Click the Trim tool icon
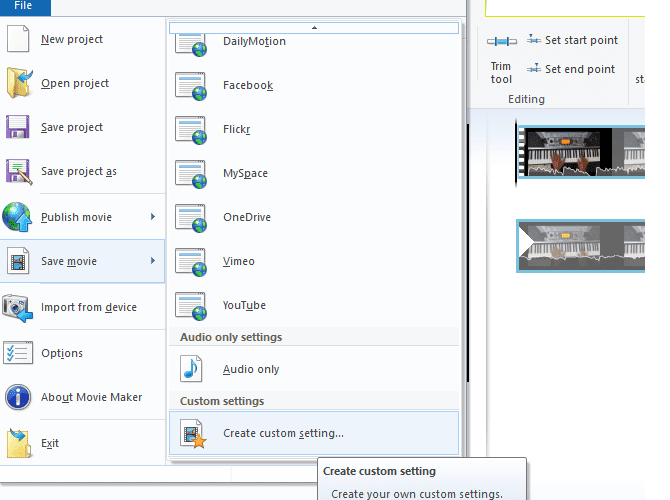 (502, 41)
